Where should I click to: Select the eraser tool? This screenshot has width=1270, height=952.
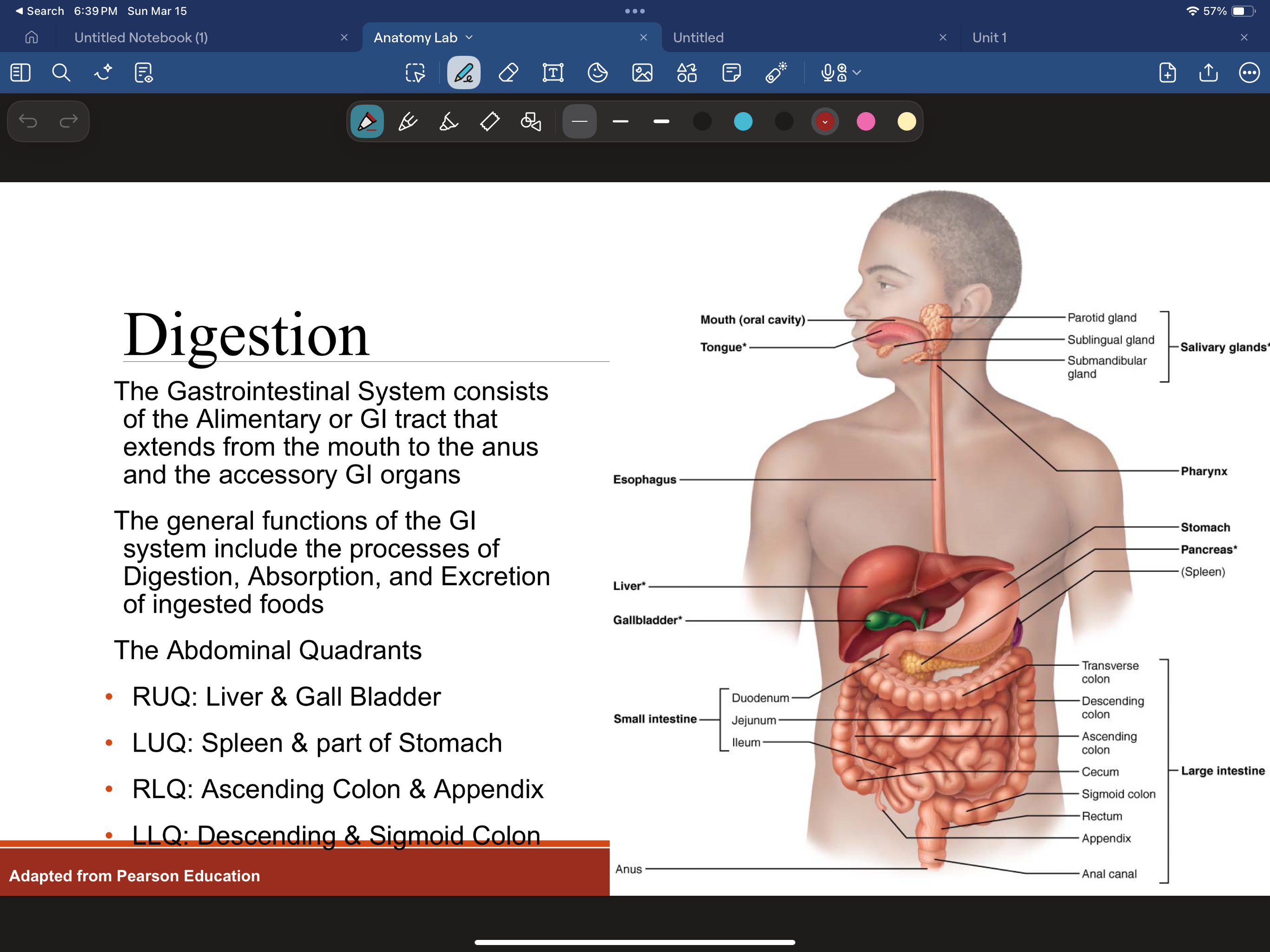pyautogui.click(x=508, y=73)
